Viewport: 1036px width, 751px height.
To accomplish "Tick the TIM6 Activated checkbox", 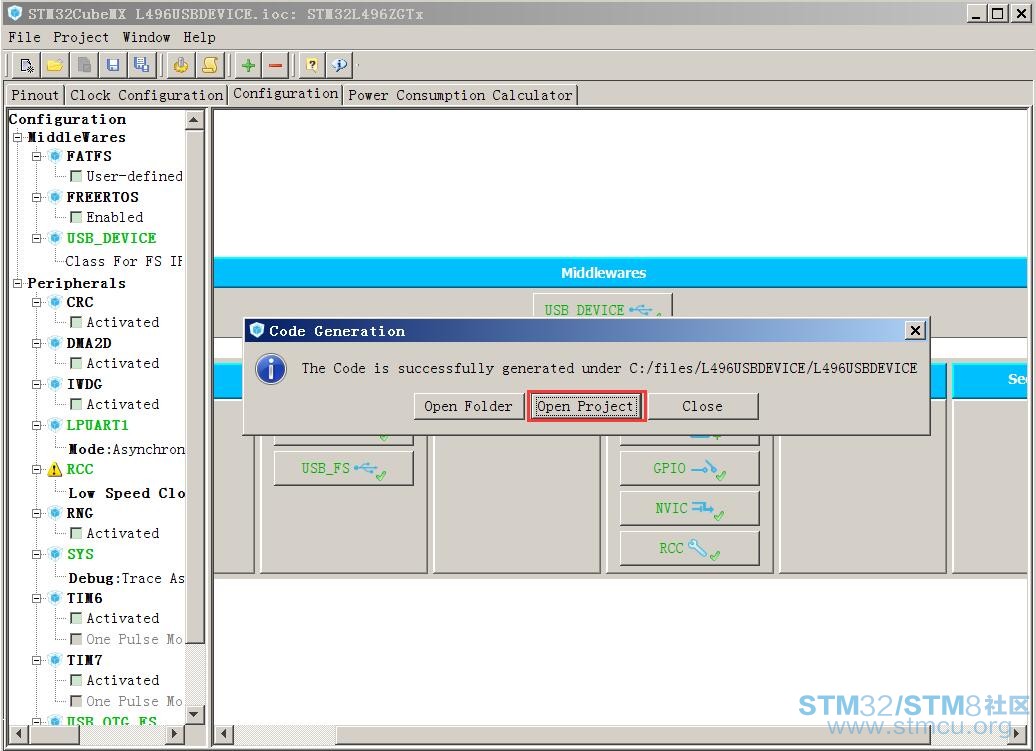I will coord(76,618).
